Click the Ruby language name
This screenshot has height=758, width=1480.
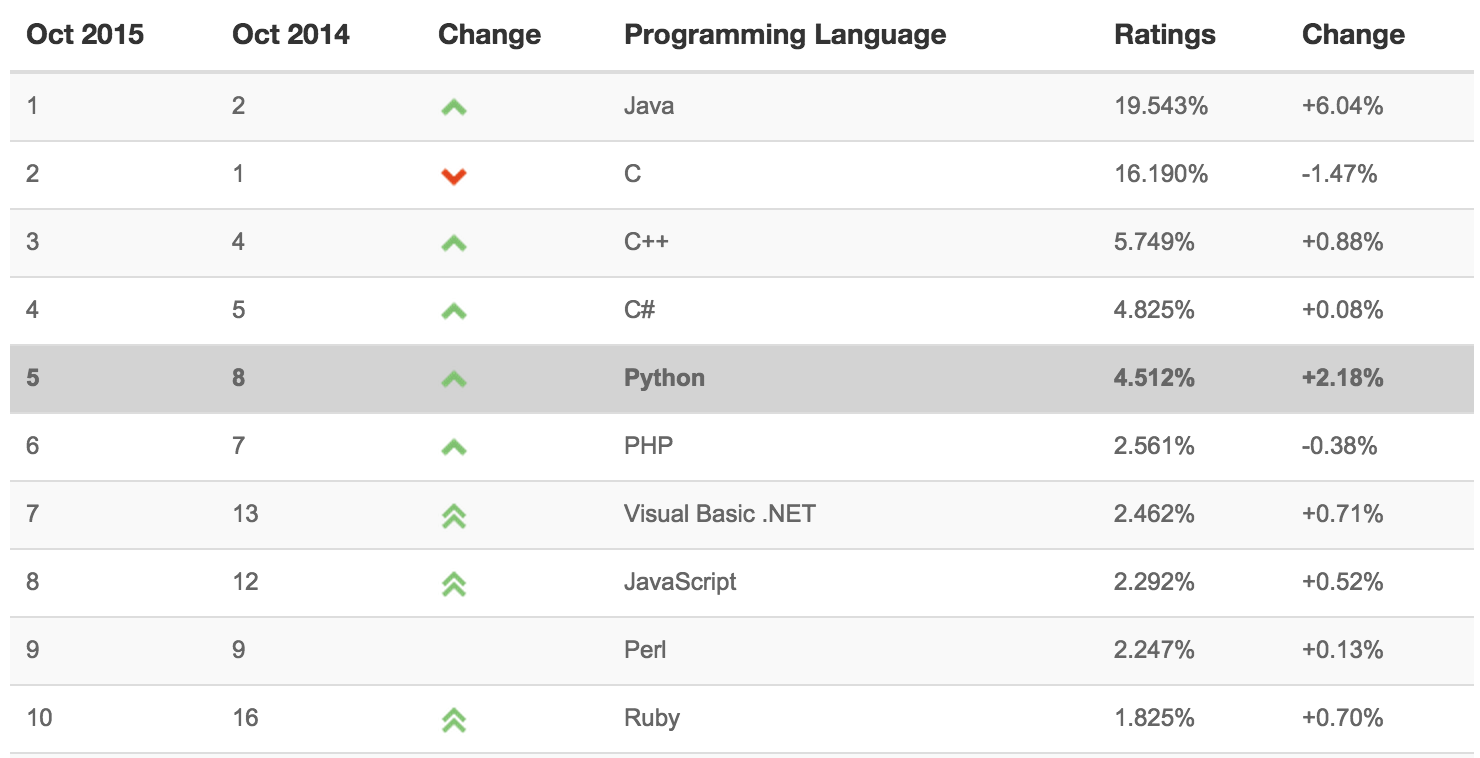tap(651, 718)
